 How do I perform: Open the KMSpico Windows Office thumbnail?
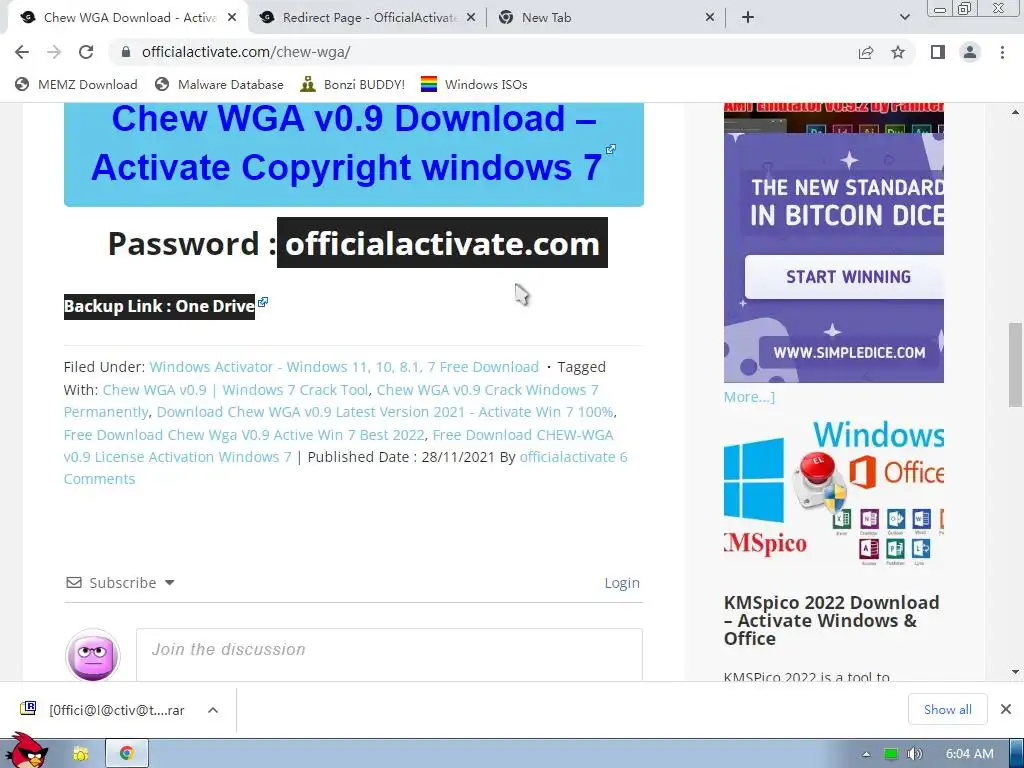pos(833,494)
